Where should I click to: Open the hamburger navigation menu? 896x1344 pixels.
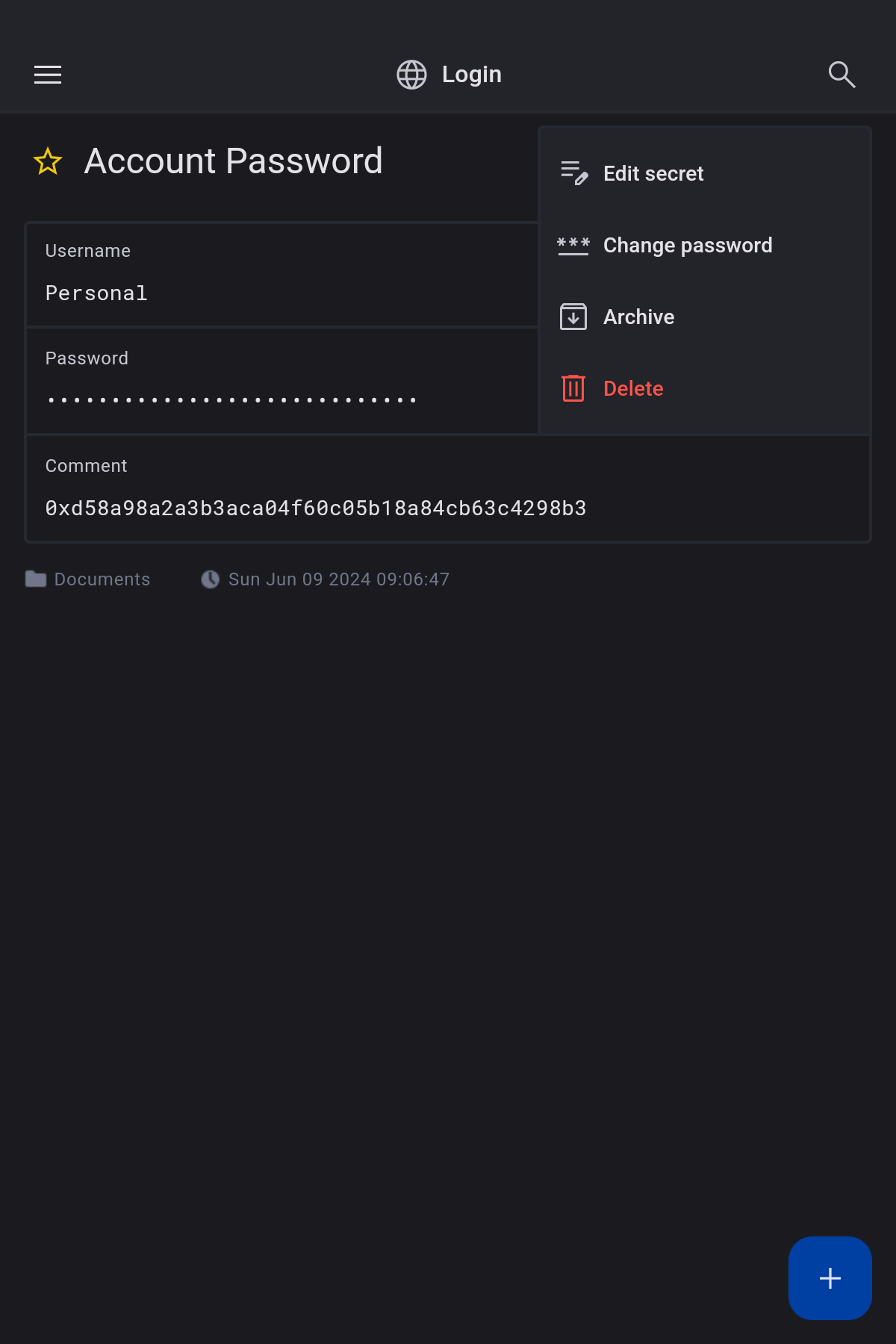point(48,75)
